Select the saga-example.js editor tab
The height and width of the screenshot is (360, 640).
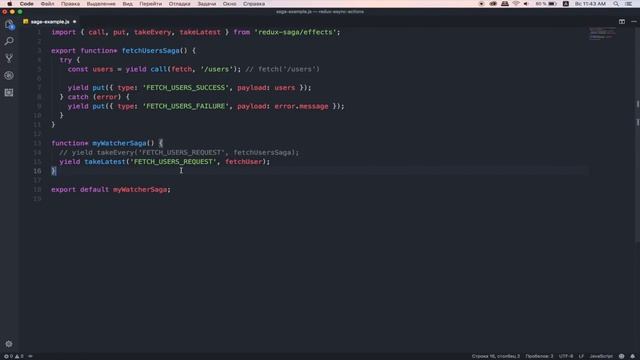point(49,22)
